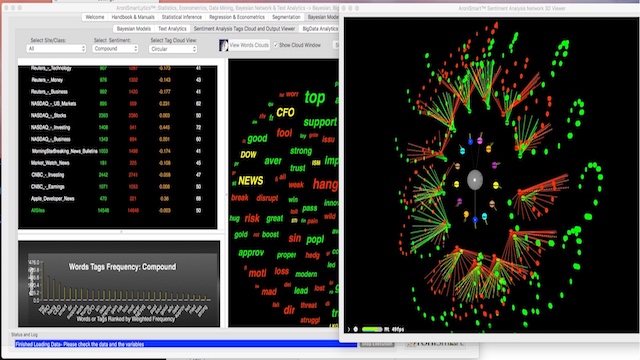
Task: Open the Select Site/Class dropdown
Action: tap(56, 49)
